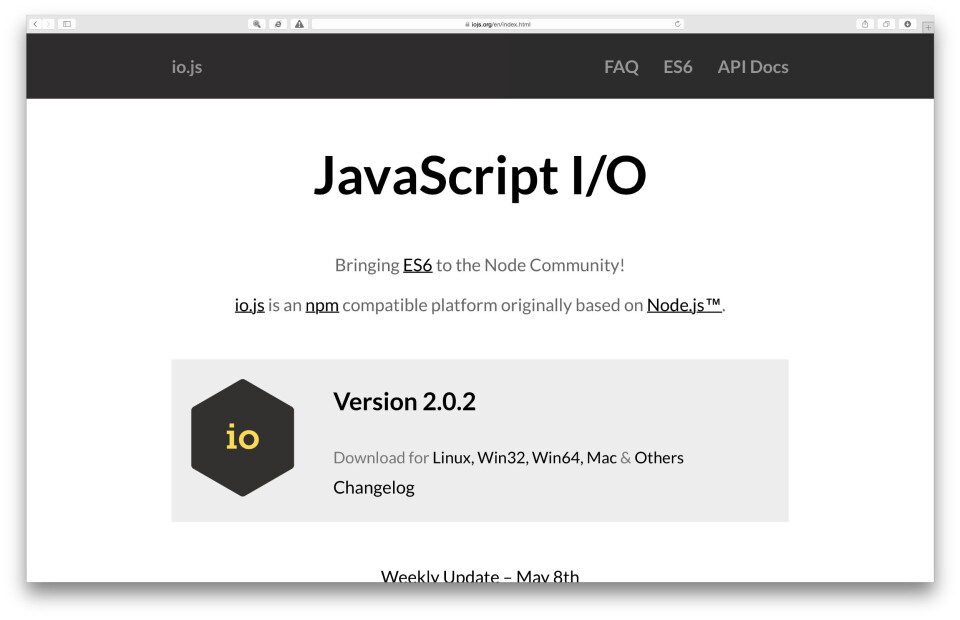Click the magnifier extension icon in toolbar
This screenshot has height=620, width=960.
[257, 24]
